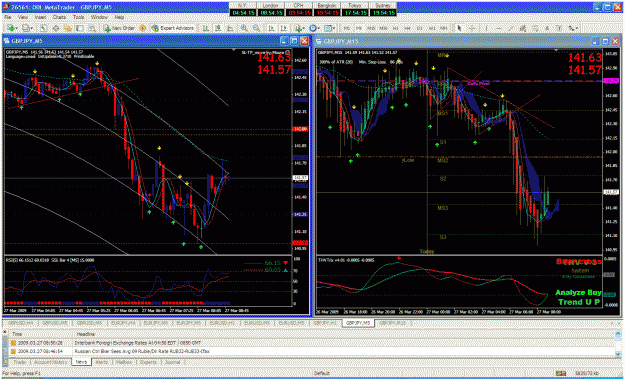
Task: Zoom out on the chart
Action: coord(256,28)
